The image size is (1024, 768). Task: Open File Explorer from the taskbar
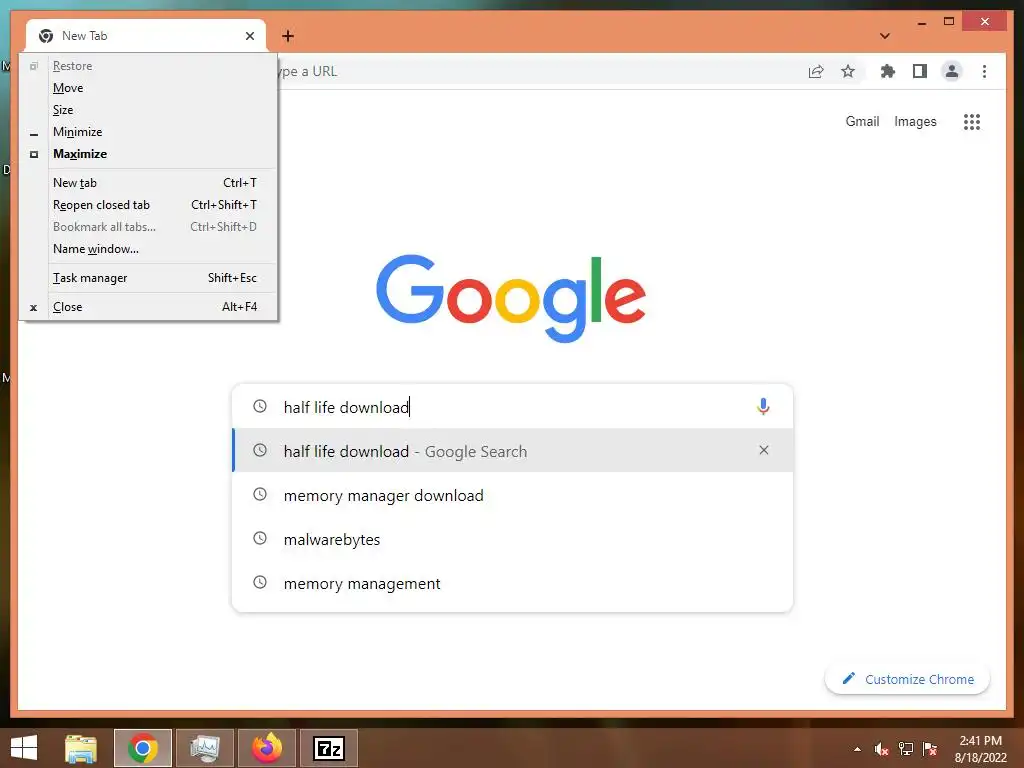click(81, 748)
